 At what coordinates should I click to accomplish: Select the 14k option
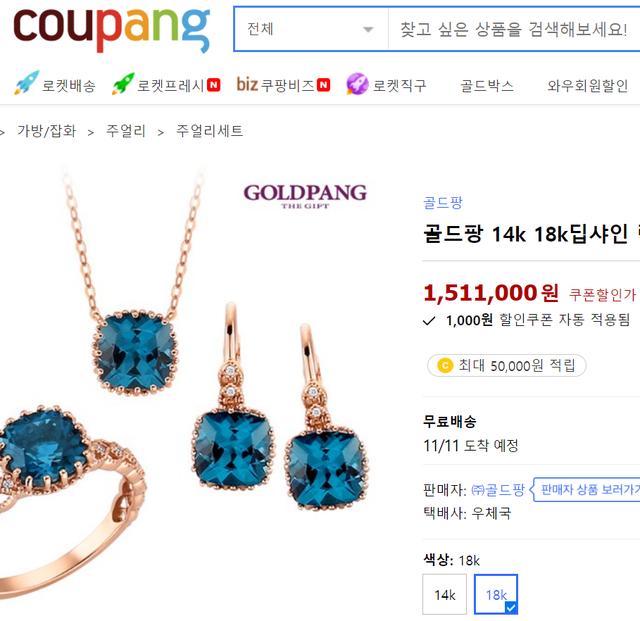[x=444, y=594]
